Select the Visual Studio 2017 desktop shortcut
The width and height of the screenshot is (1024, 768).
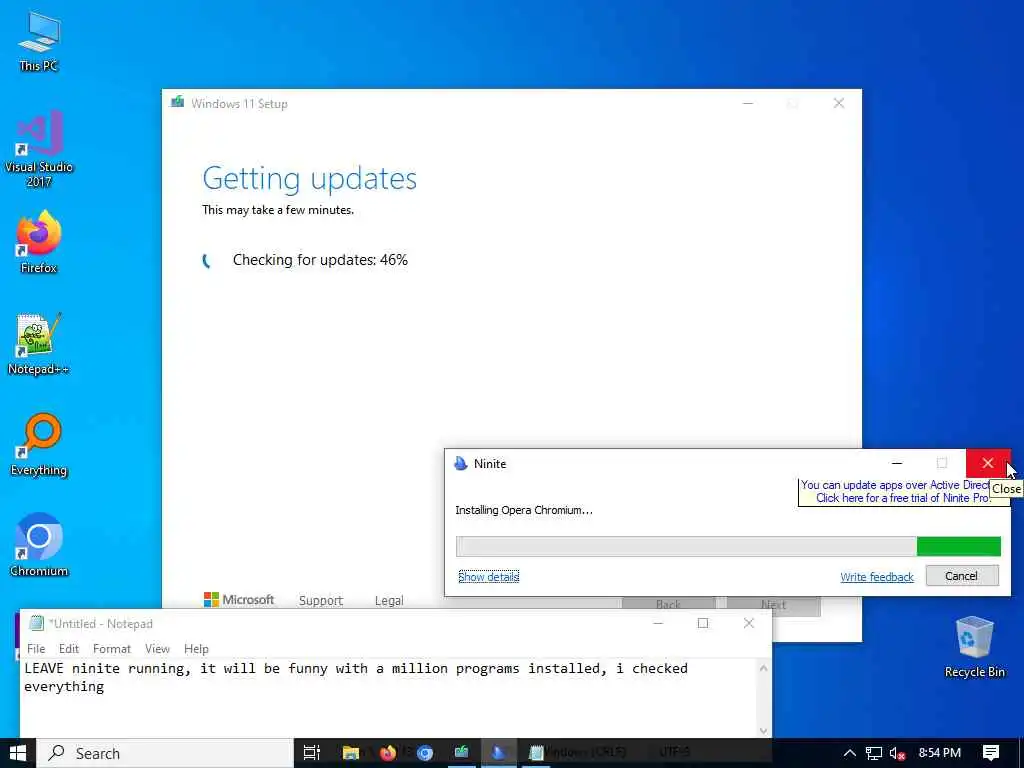[39, 148]
